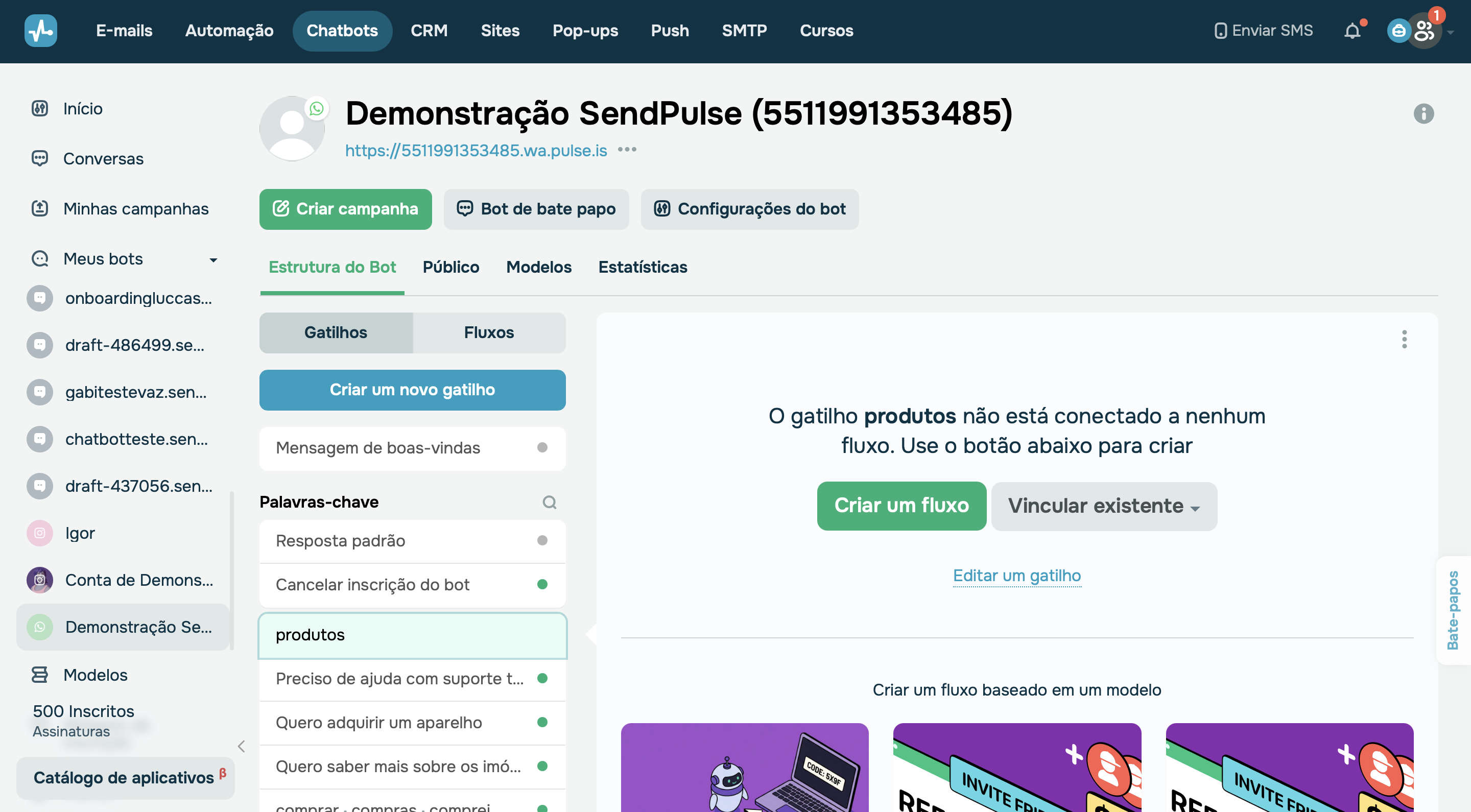Open the Bate-papos side tab

pyautogui.click(x=1453, y=610)
